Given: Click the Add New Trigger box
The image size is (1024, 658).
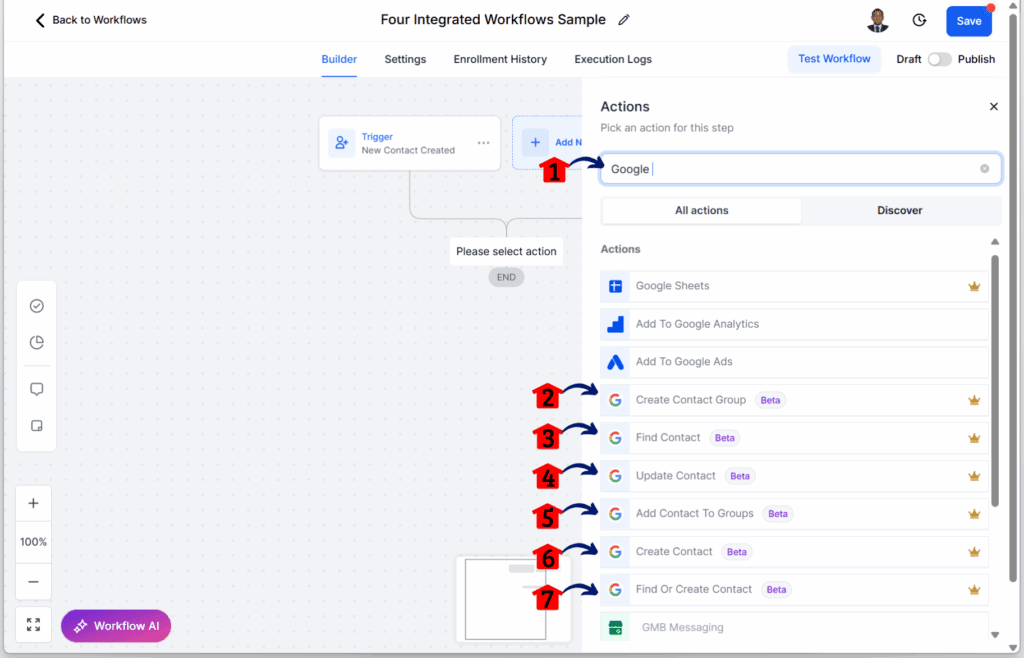Looking at the screenshot, I should [547, 142].
